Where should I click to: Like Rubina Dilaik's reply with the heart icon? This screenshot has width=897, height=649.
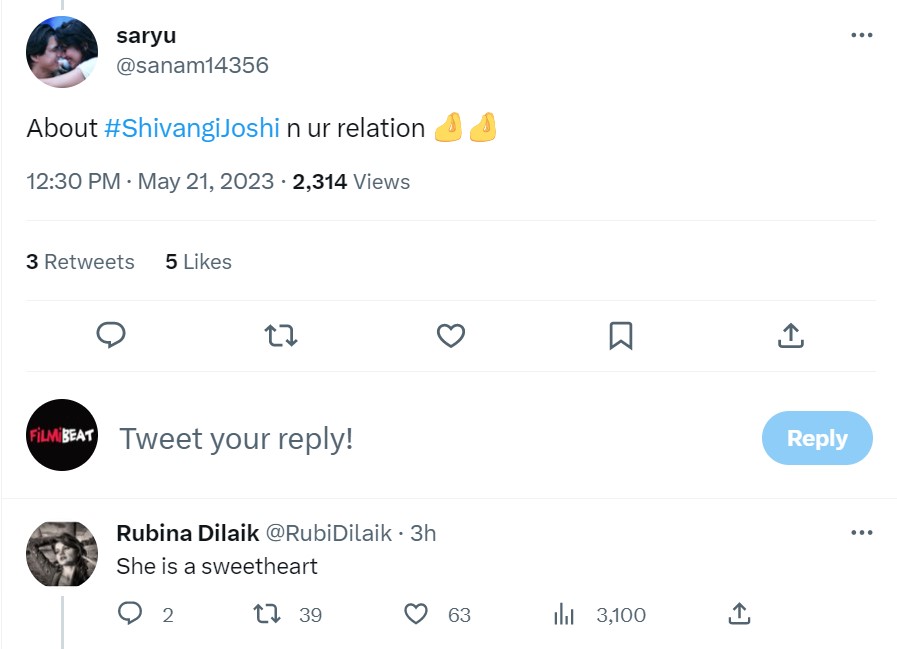(x=415, y=614)
